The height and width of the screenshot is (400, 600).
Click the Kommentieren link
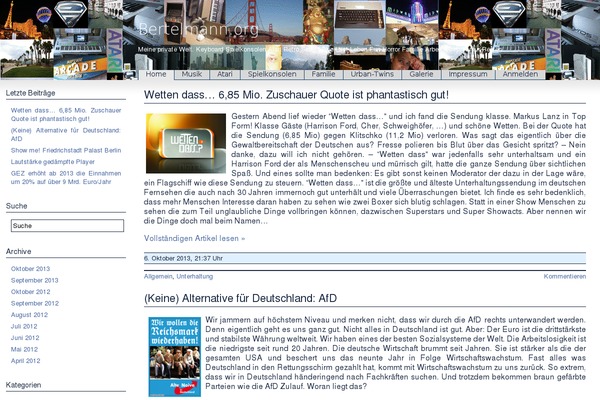tap(565, 276)
